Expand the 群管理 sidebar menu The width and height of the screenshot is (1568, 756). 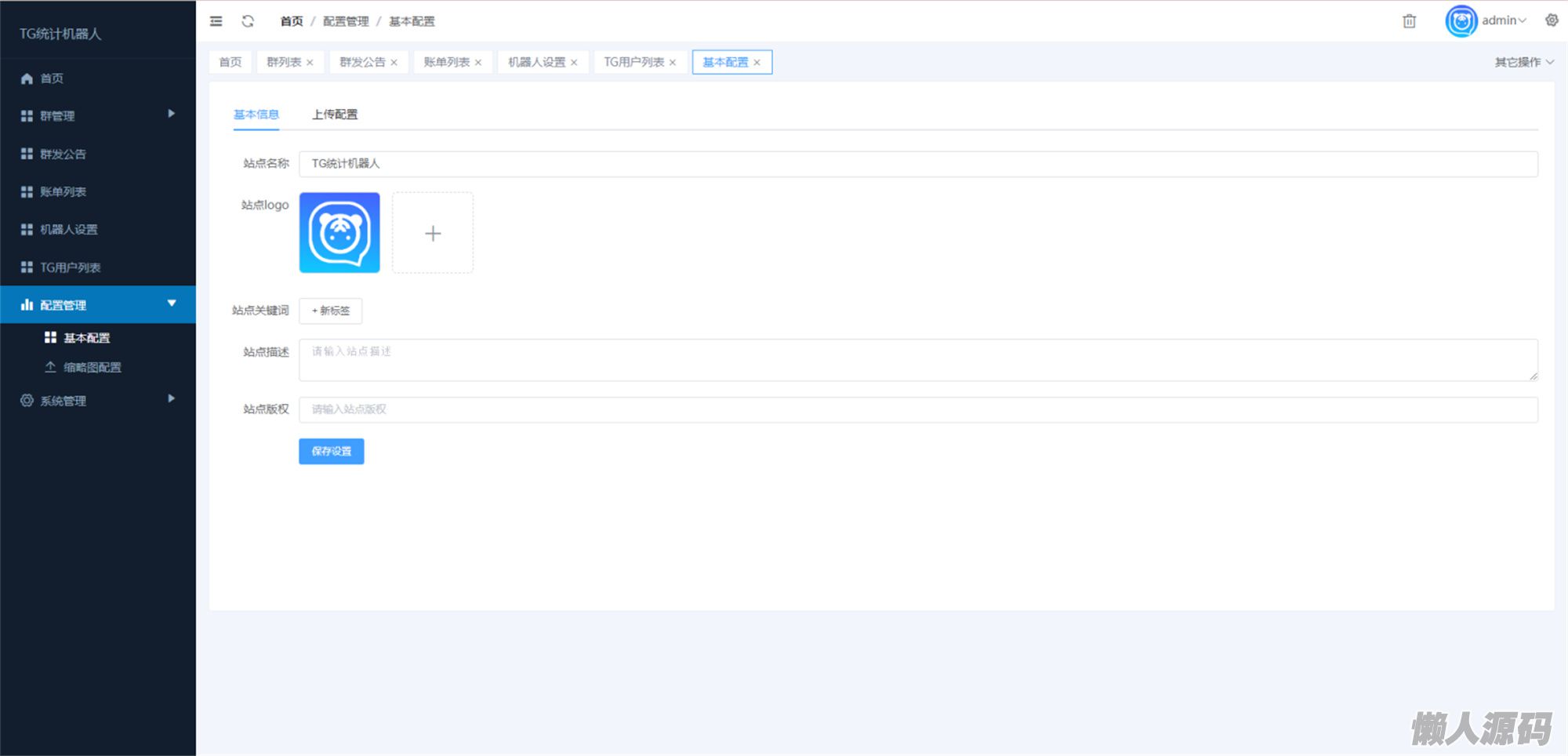[97, 115]
